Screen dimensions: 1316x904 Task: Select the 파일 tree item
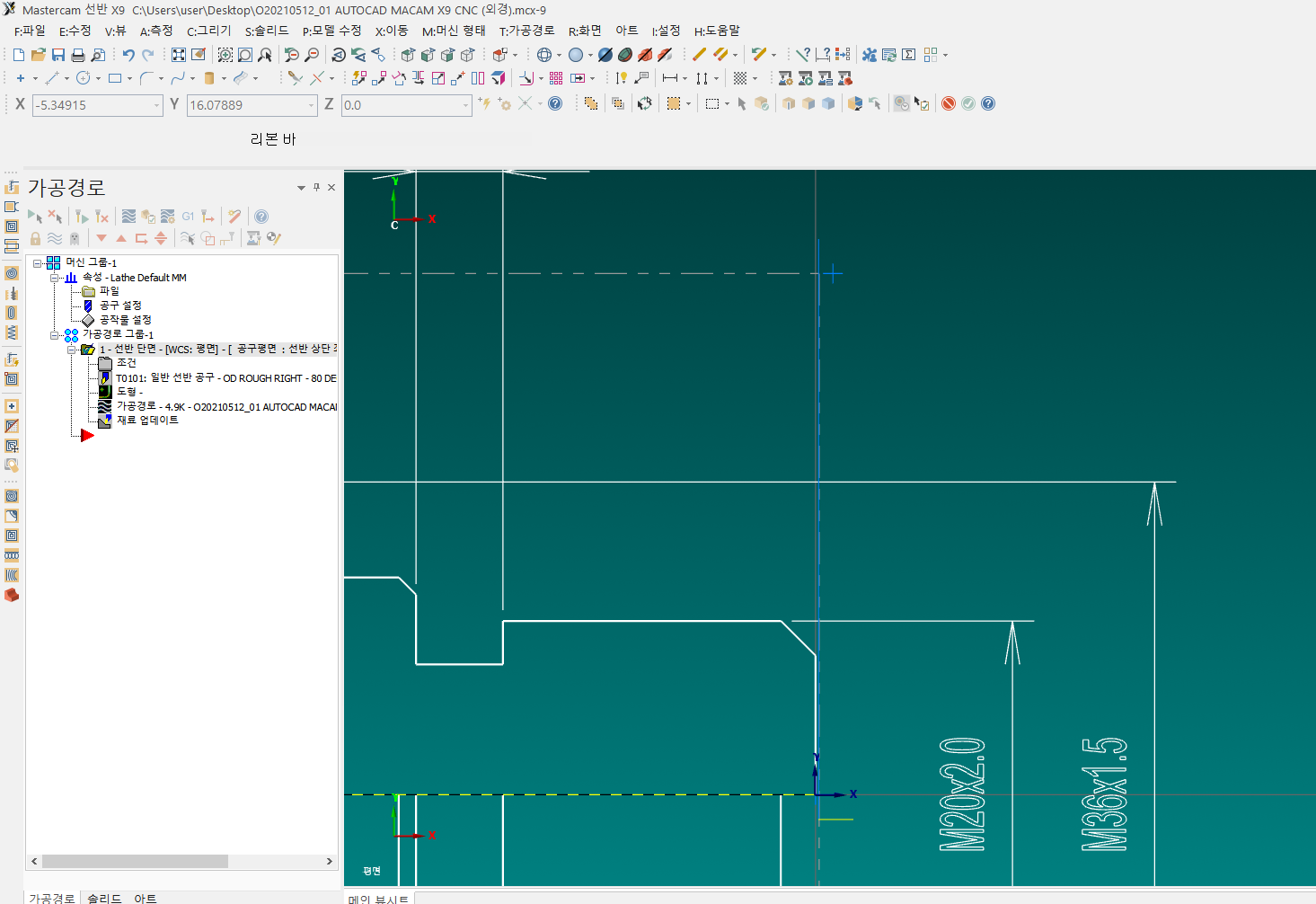click(x=109, y=291)
